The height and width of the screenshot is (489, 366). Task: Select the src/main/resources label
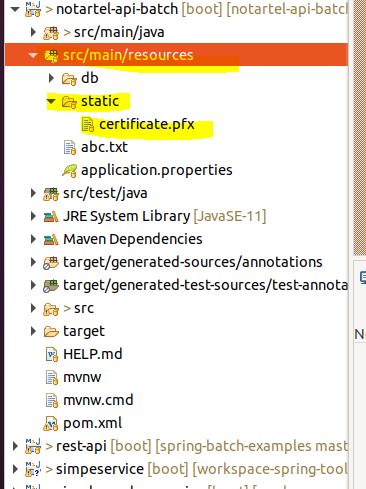[x=128, y=55]
